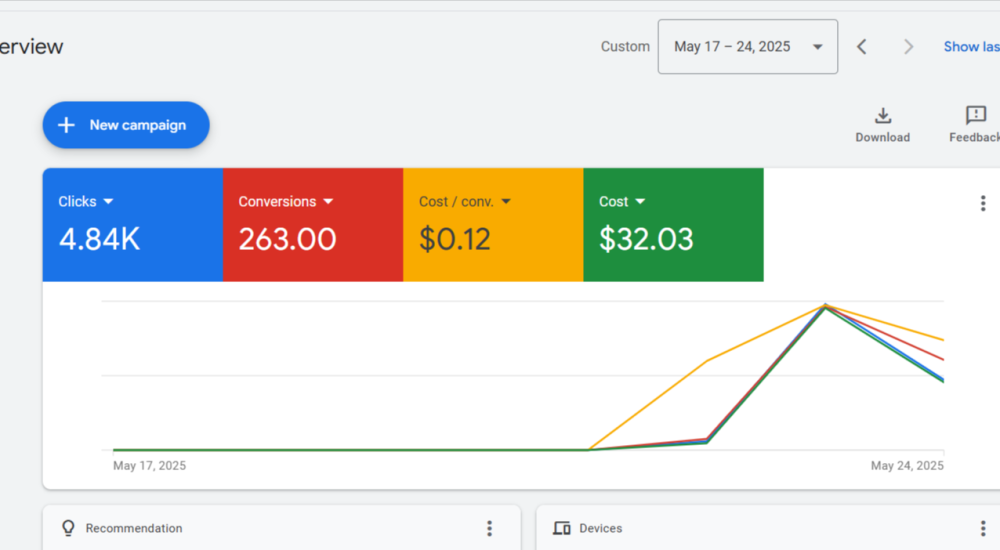The height and width of the screenshot is (550, 1000).
Task: Open the Devices card three-dot menu
Action: tap(982, 528)
